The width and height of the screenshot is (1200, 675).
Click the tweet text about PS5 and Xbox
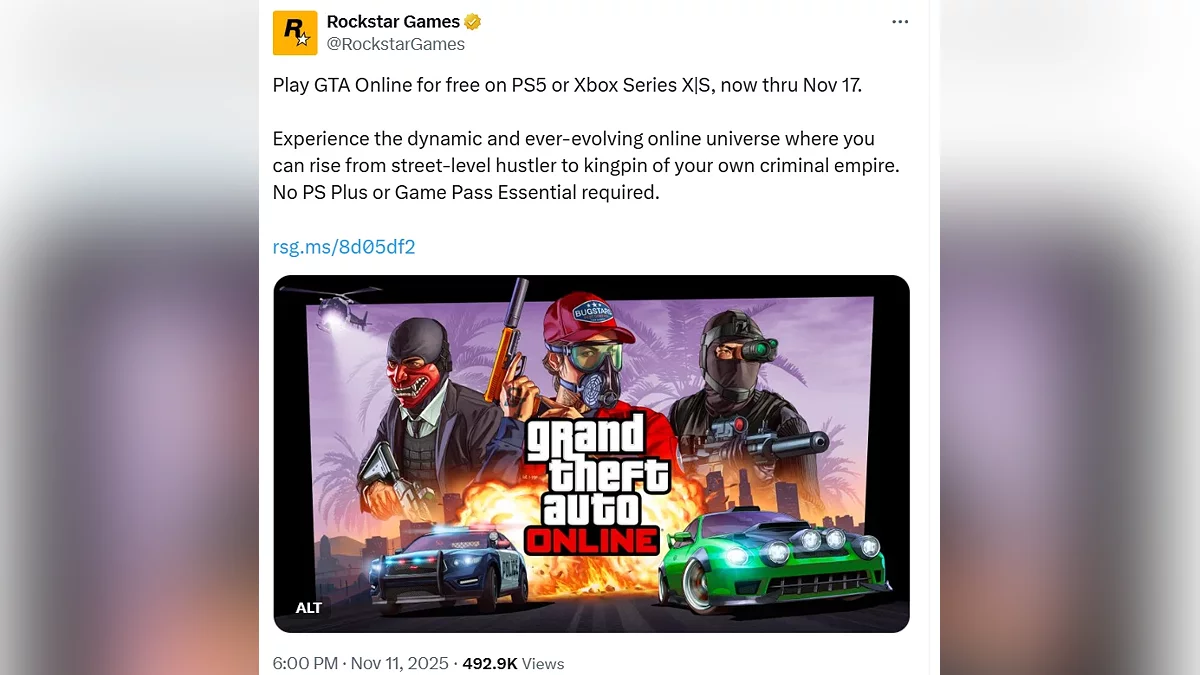click(x=567, y=85)
